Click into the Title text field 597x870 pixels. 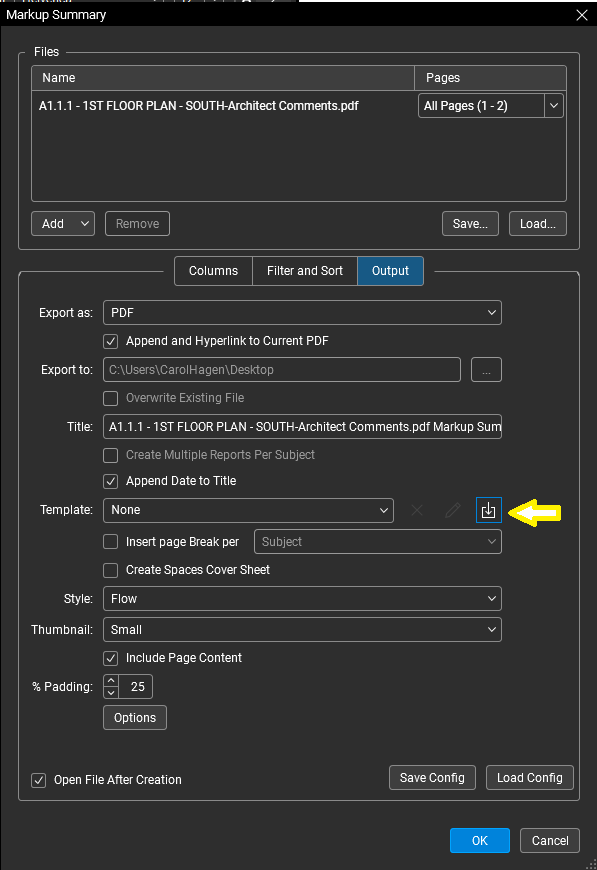302,427
